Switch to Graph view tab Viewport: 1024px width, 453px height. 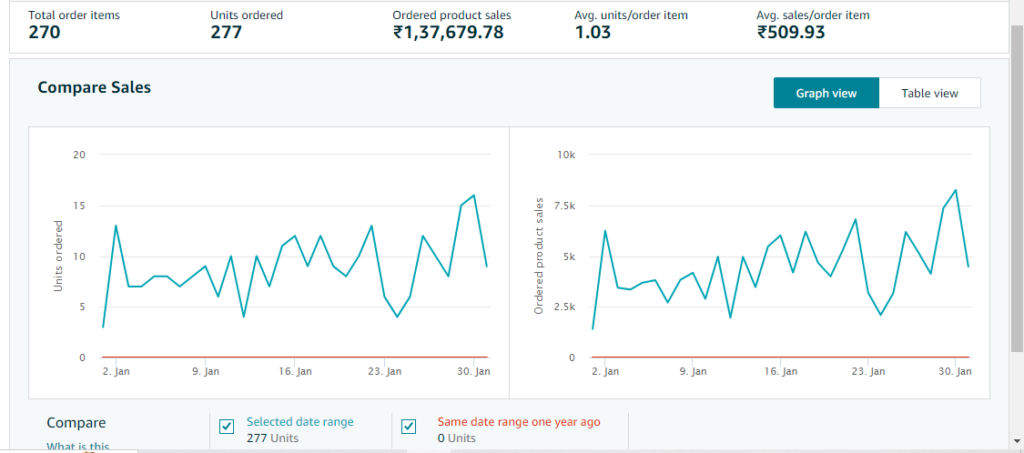tap(826, 93)
